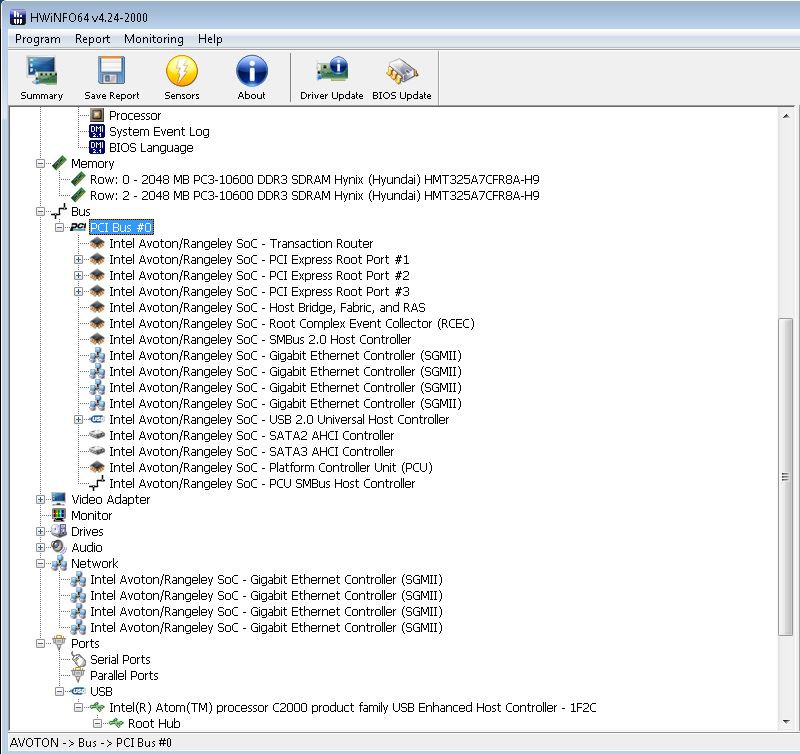800x754 pixels.
Task: Select the BIOS Language entry
Action: (151, 148)
